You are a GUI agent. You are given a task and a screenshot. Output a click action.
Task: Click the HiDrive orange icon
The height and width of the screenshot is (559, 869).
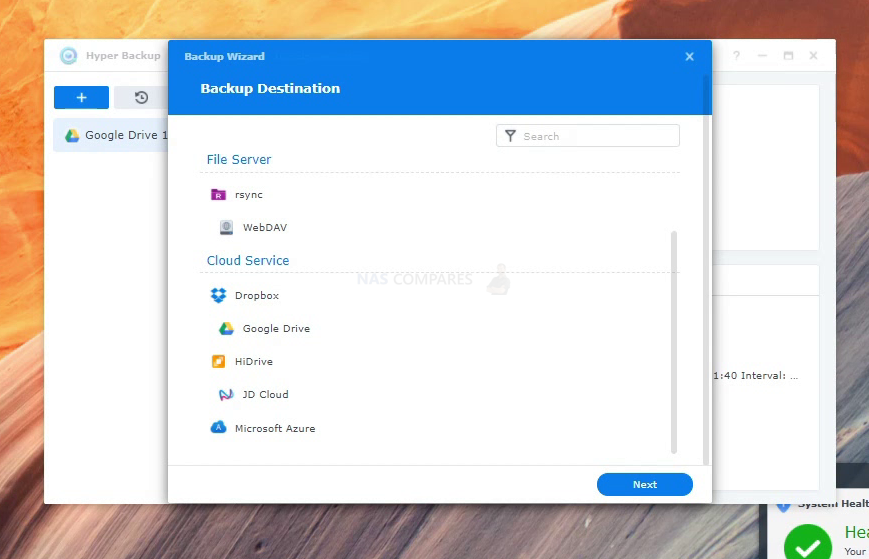[x=218, y=361]
